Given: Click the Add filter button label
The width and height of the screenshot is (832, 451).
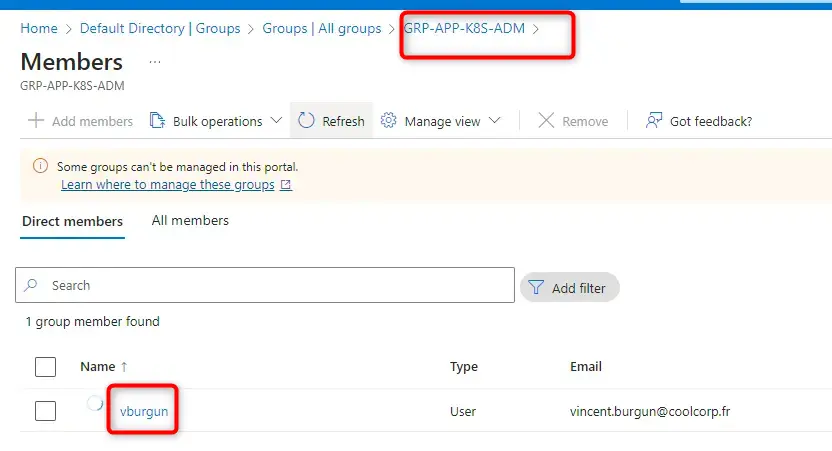Looking at the screenshot, I should click(578, 288).
